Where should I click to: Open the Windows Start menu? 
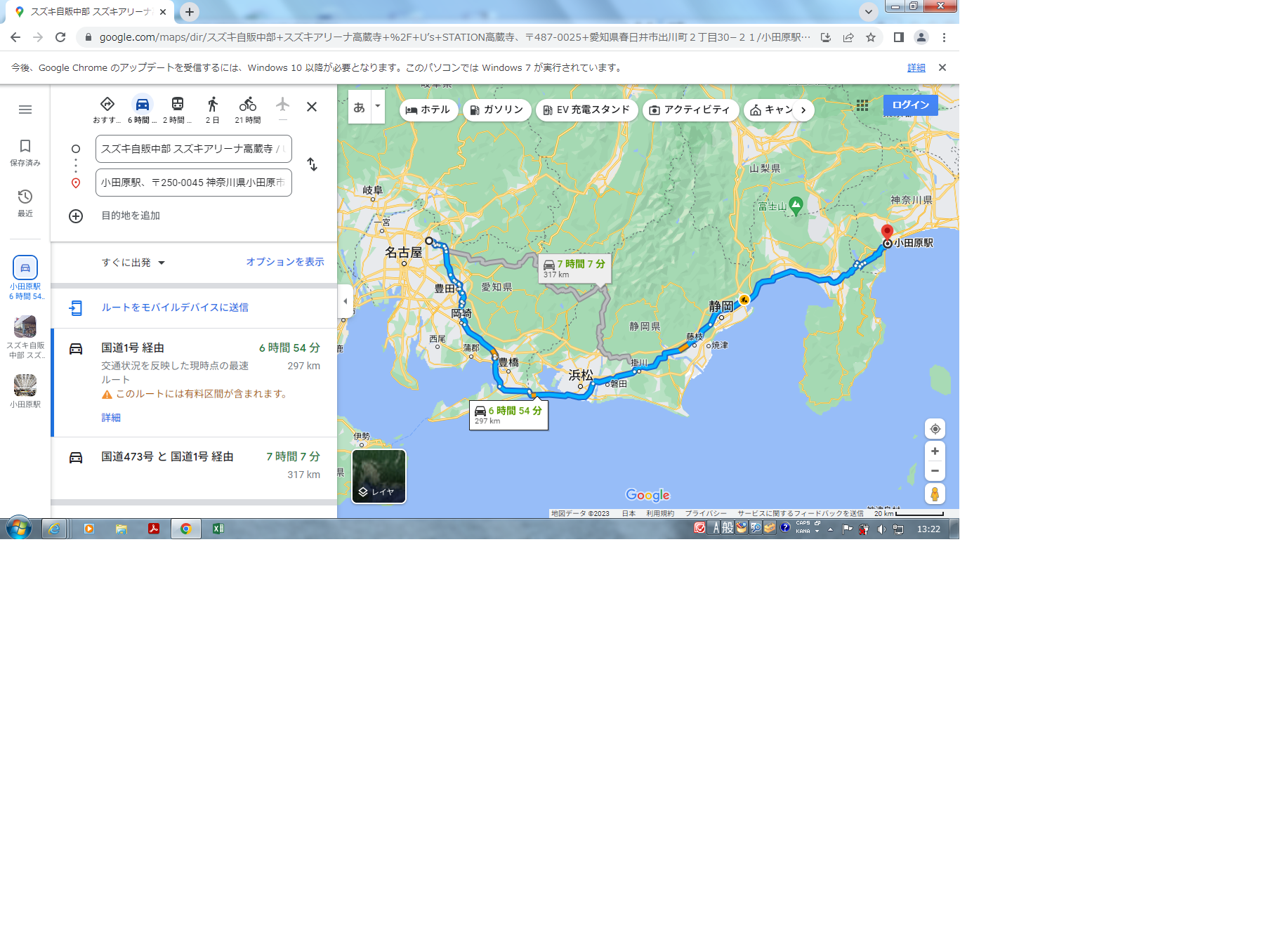[18, 529]
